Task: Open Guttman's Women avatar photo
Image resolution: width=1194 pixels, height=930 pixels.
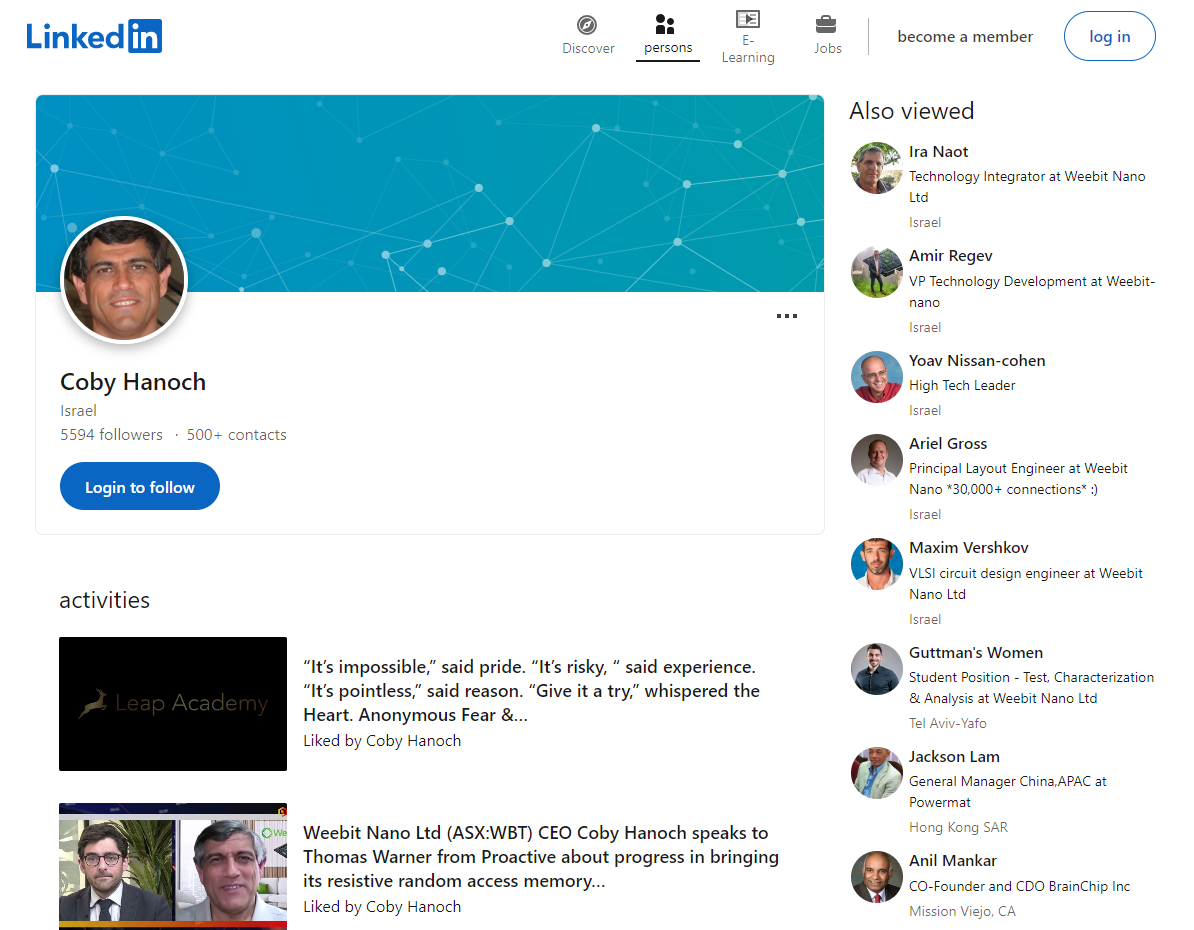Action: [x=876, y=669]
